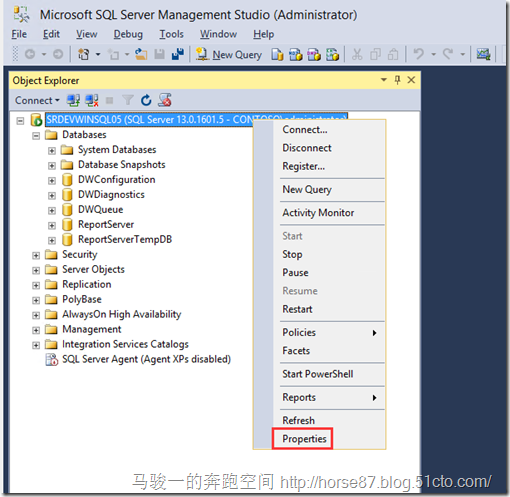This screenshot has width=510, height=497.
Task: Open the New Project dropdown arrow
Action: coord(98,54)
